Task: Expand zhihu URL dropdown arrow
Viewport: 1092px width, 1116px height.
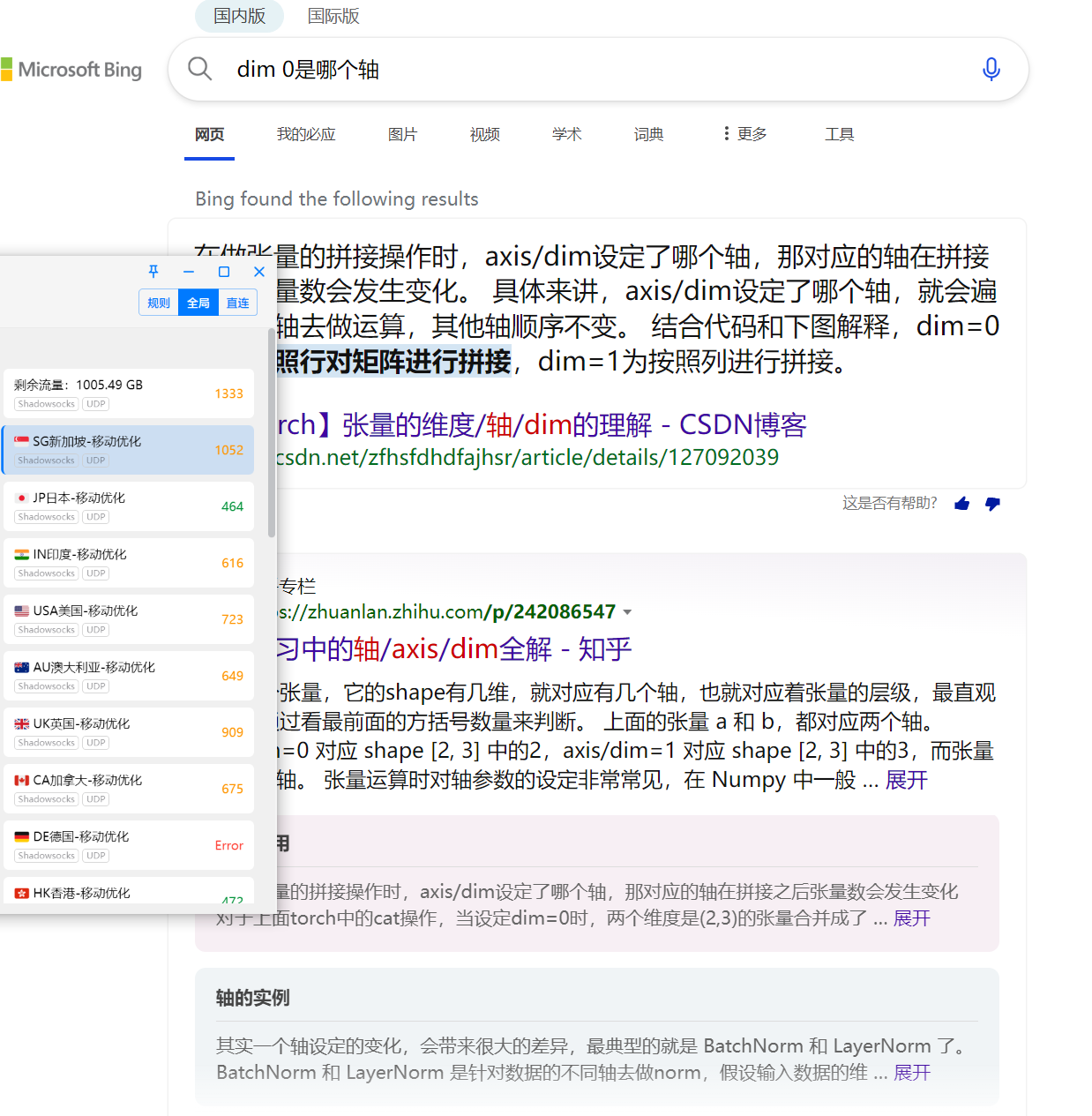Action: (627, 612)
